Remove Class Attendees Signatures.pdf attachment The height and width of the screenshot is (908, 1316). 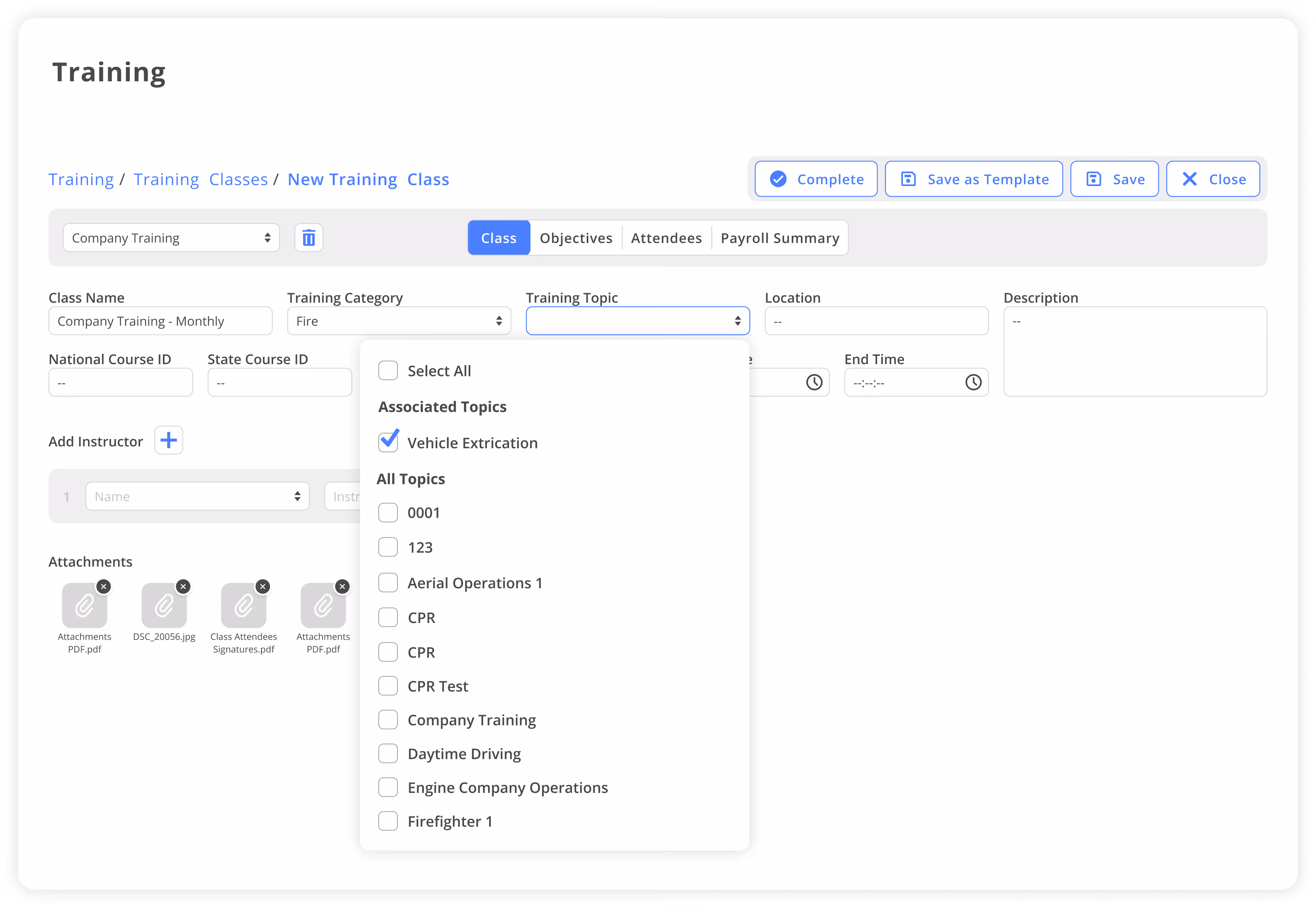point(262,586)
